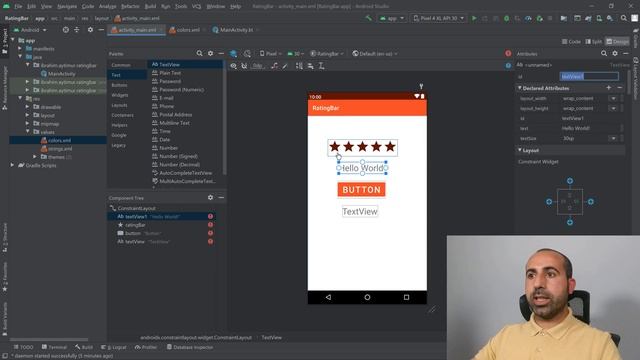The image size is (640, 360).
Task: Click the Infer Constraints wand icon
Action: [x=285, y=66]
